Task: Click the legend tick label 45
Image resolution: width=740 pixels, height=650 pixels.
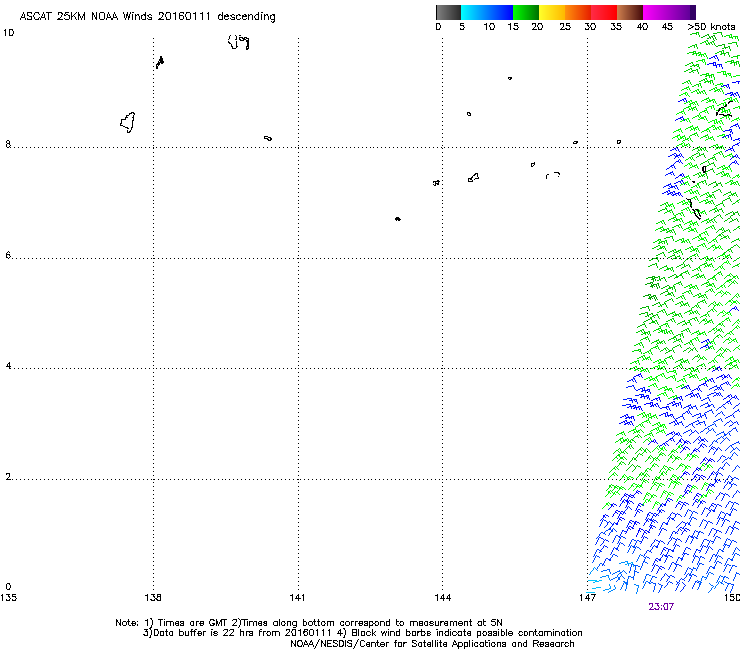Action: coord(667,26)
